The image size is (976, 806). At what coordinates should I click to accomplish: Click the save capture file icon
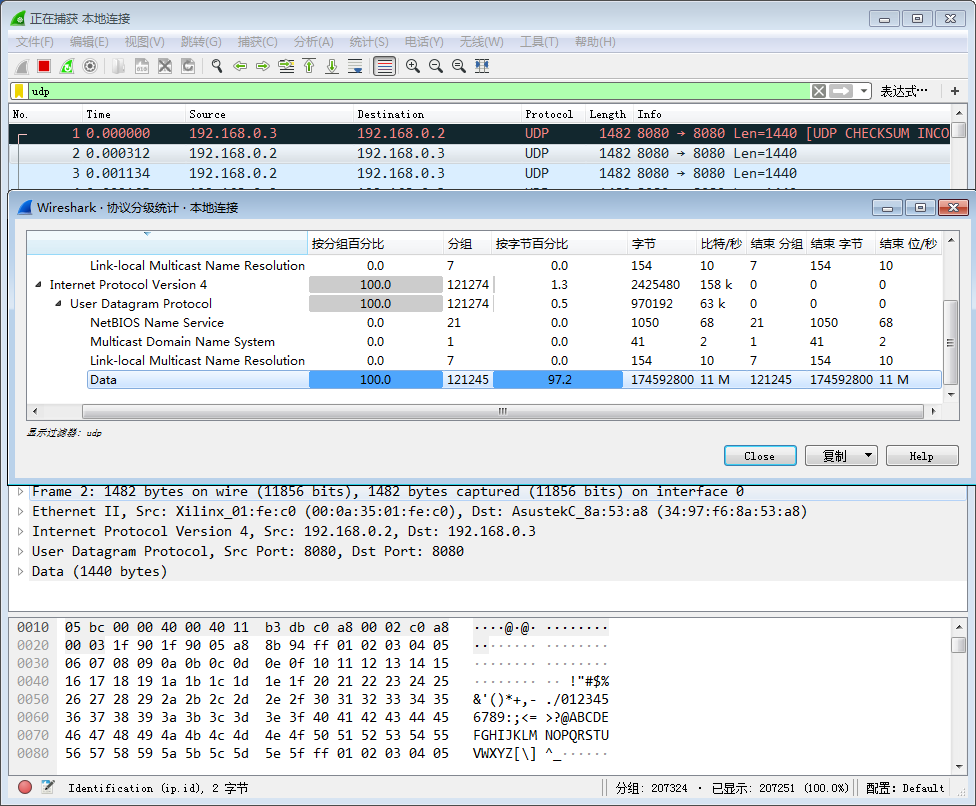point(142,66)
